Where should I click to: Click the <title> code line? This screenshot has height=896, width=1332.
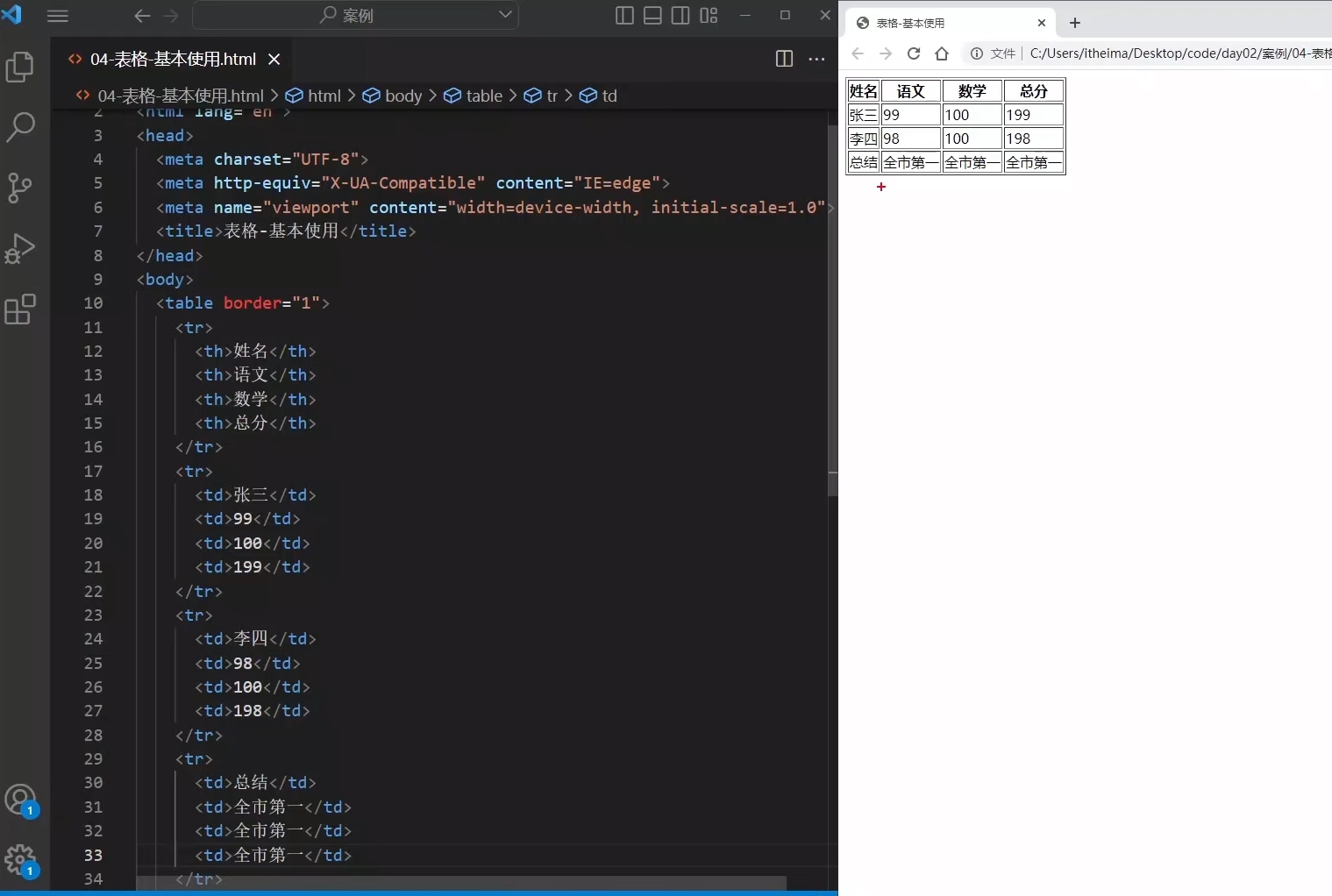point(286,231)
